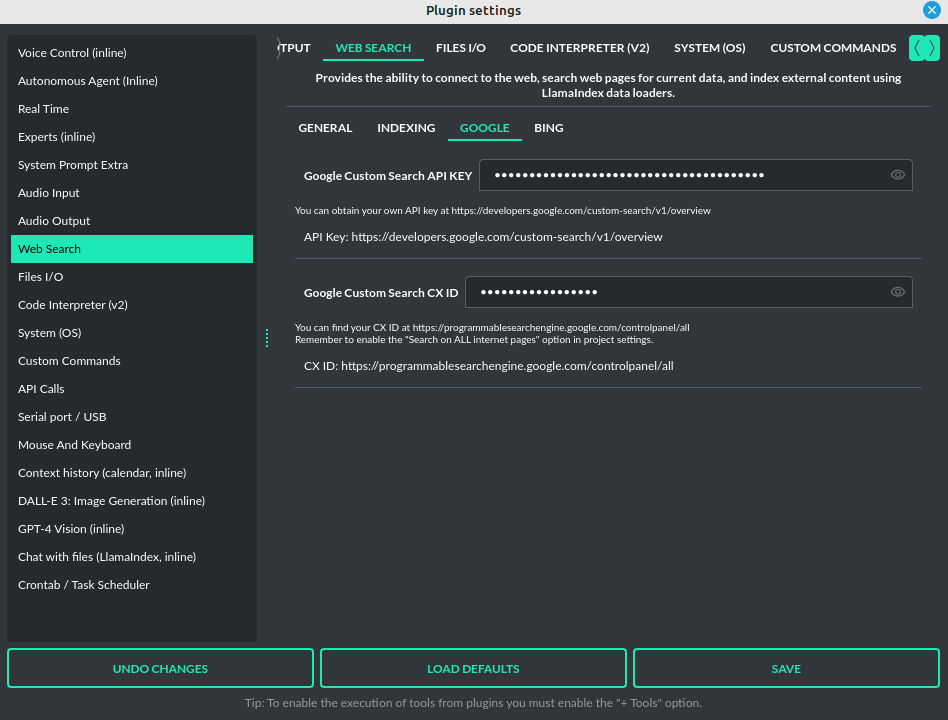Focus the Google Custom Search API KEY field
The width and height of the screenshot is (948, 720).
(680, 175)
